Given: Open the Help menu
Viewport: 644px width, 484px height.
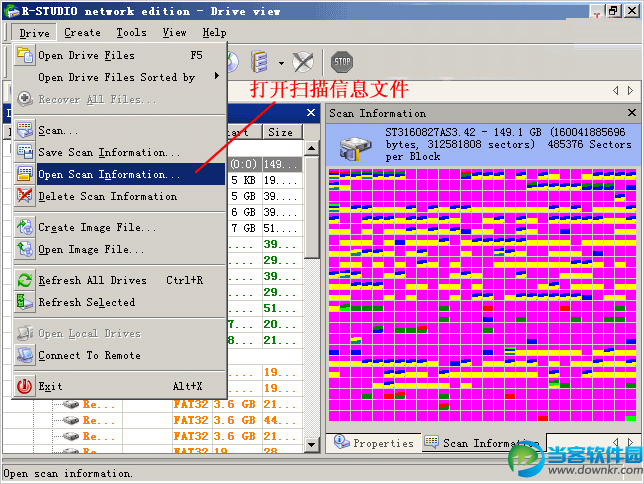Looking at the screenshot, I should pyautogui.click(x=214, y=32).
